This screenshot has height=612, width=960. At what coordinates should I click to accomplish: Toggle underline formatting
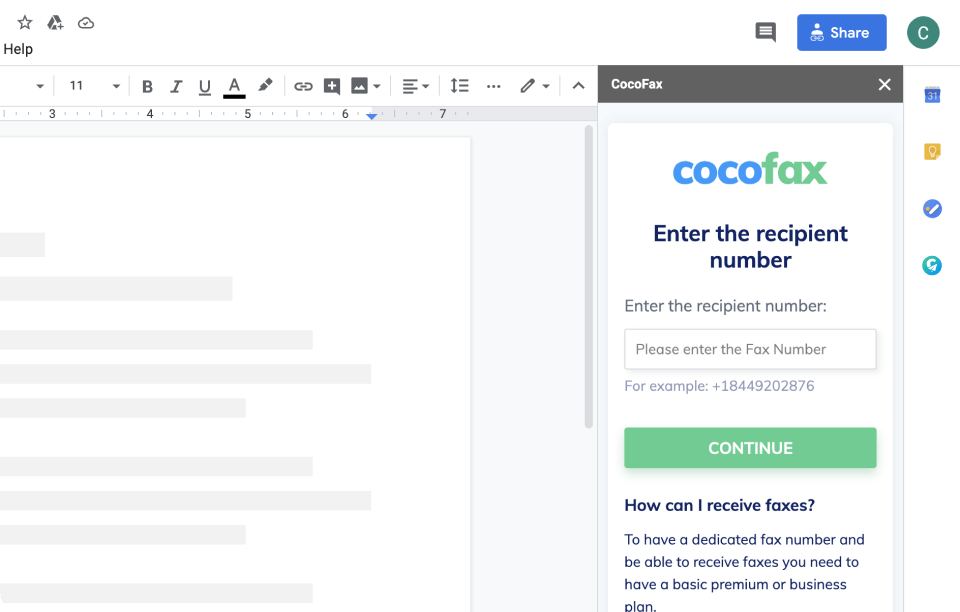pyautogui.click(x=204, y=87)
